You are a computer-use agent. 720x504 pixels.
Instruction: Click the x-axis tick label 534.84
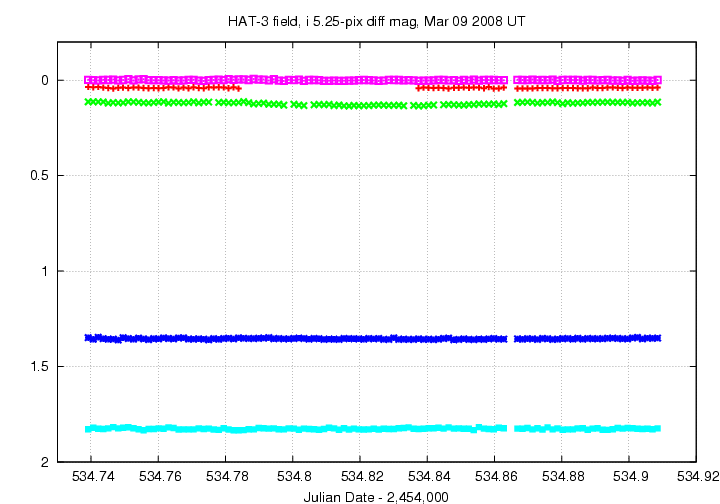coord(429,476)
